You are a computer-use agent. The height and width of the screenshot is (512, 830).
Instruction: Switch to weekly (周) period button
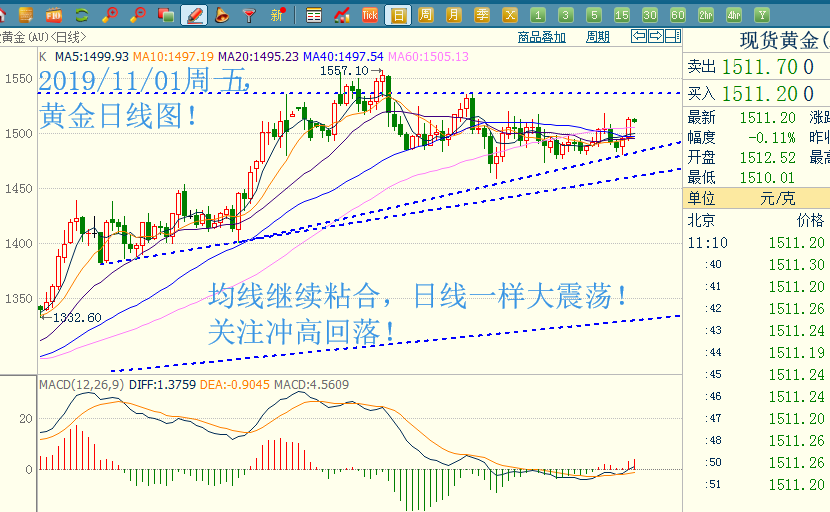point(426,15)
